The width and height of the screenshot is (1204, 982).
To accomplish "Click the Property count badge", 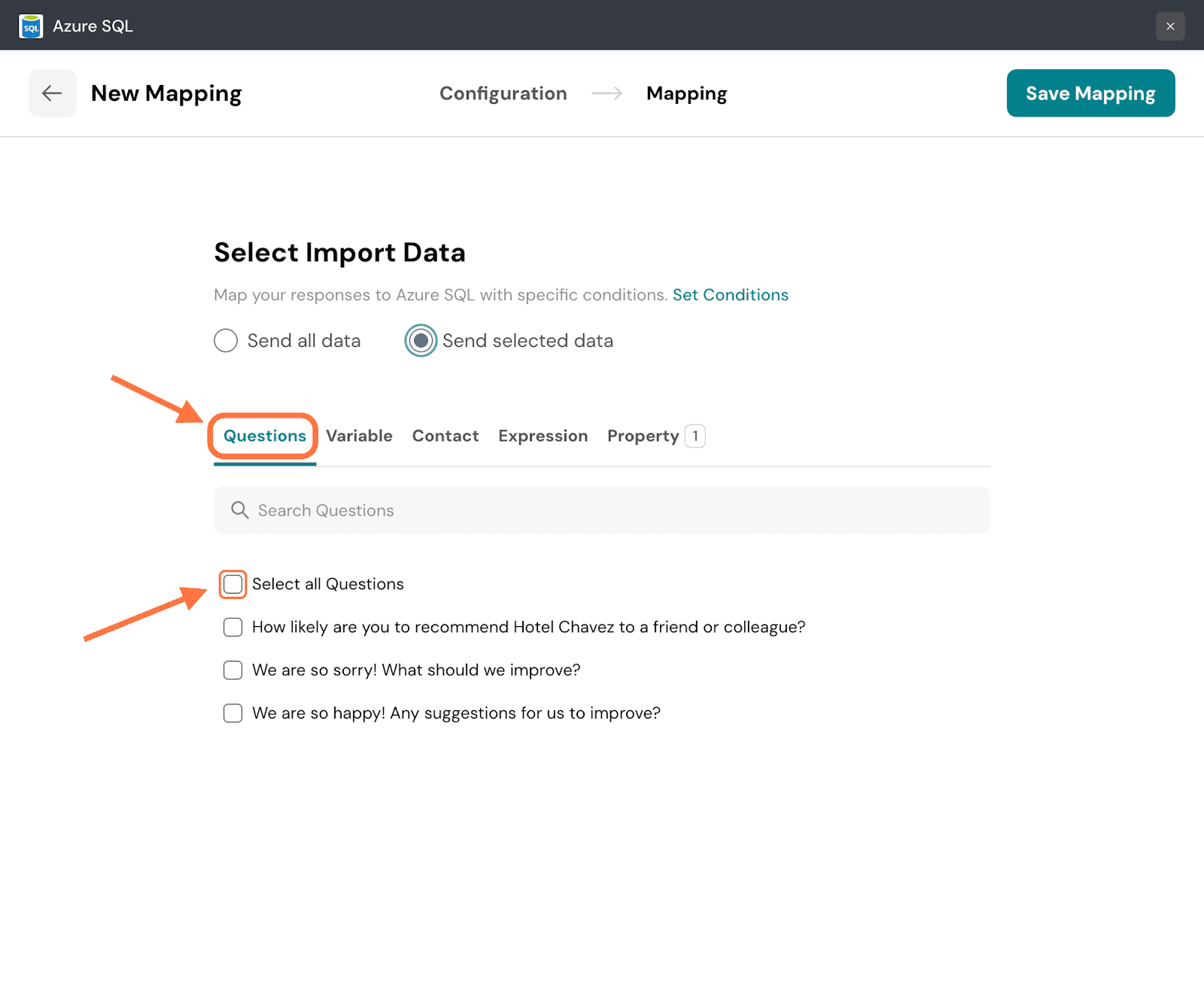I will tap(695, 436).
